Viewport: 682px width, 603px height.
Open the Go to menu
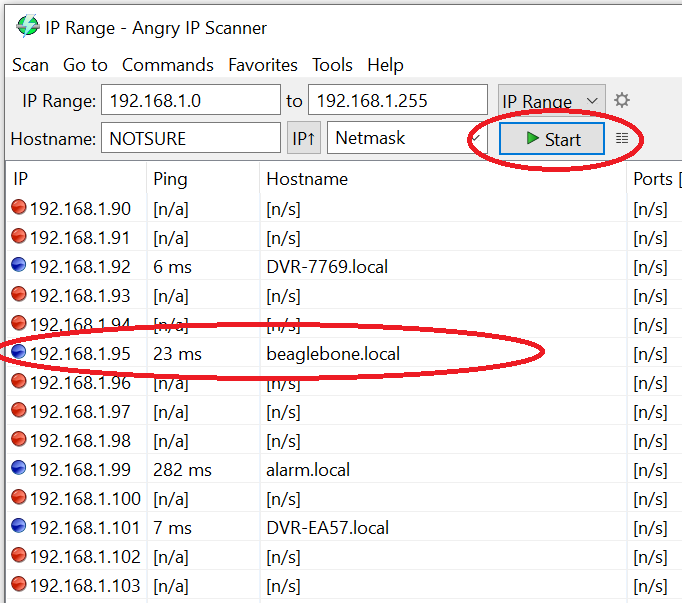click(x=85, y=65)
